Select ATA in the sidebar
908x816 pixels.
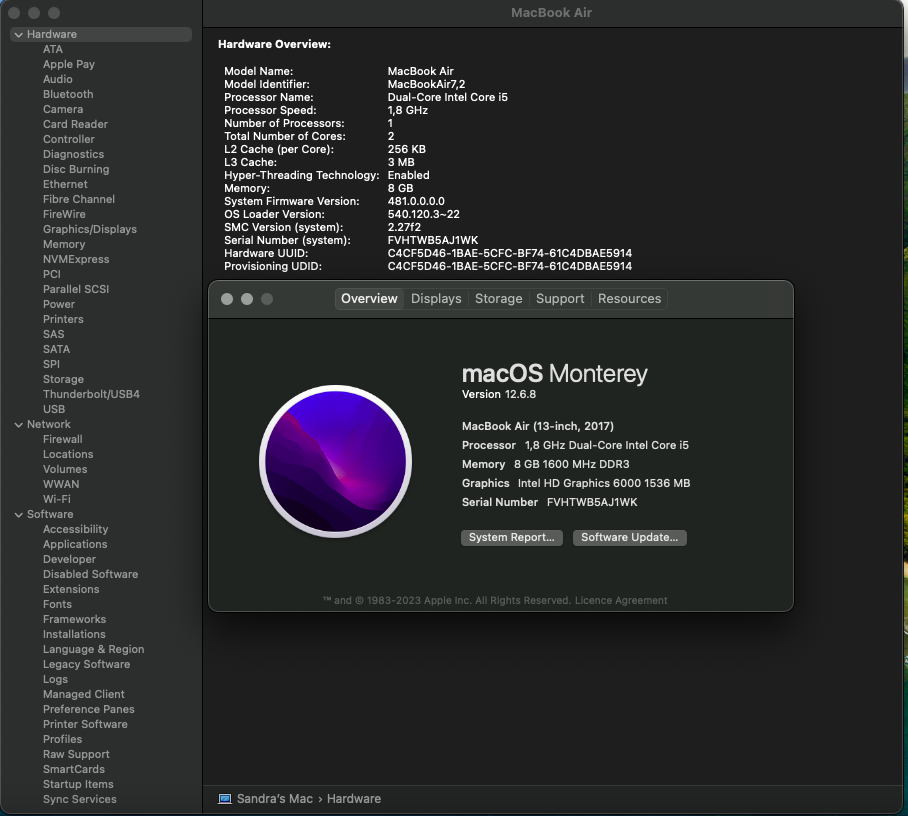click(53, 49)
